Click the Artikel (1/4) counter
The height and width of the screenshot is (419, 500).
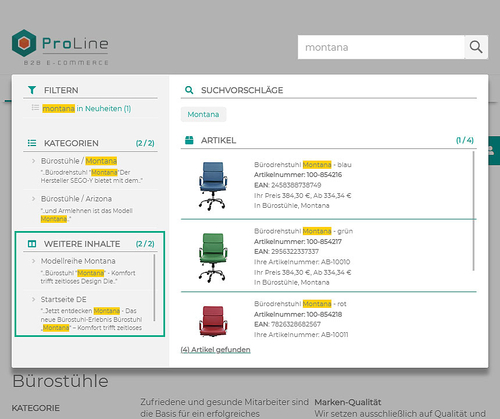point(465,140)
